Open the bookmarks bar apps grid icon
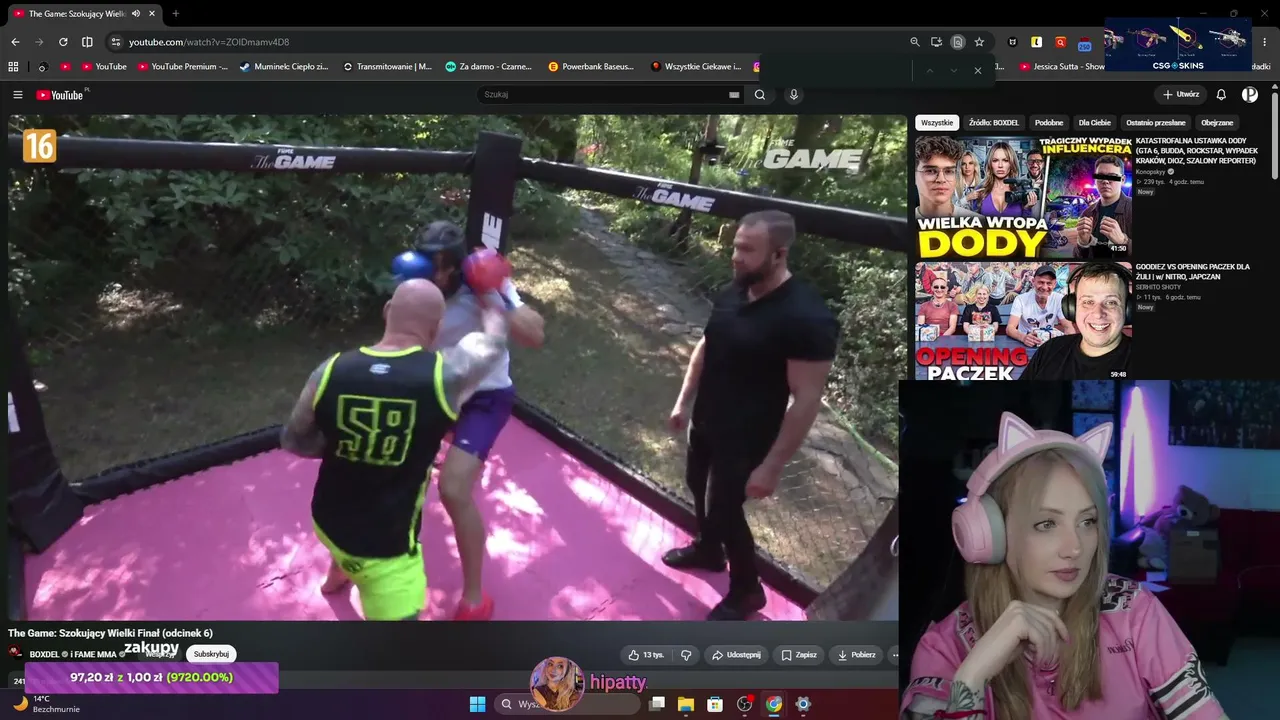 [x=13, y=67]
